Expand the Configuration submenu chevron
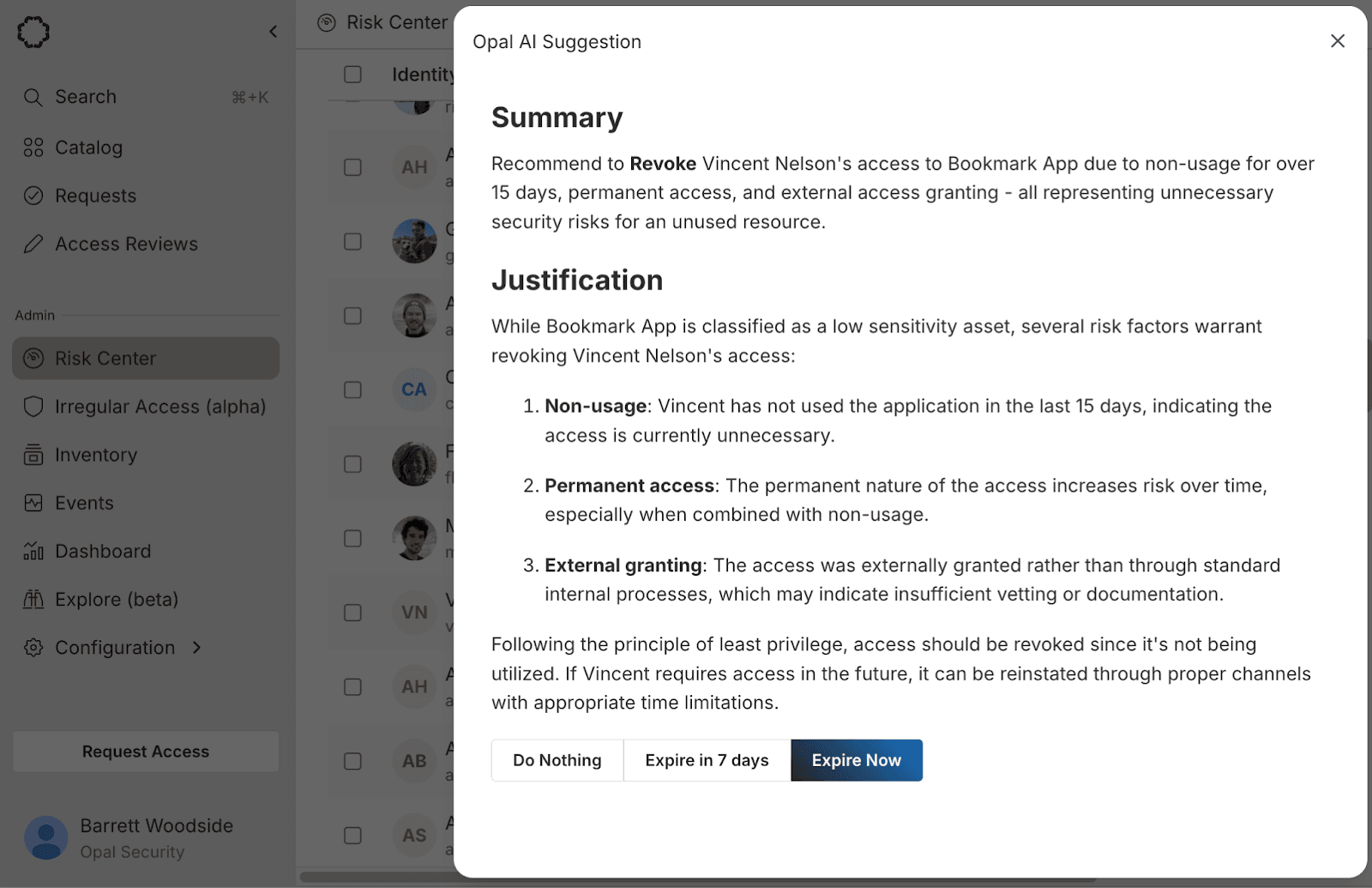The width and height of the screenshot is (1372, 888). 197,648
